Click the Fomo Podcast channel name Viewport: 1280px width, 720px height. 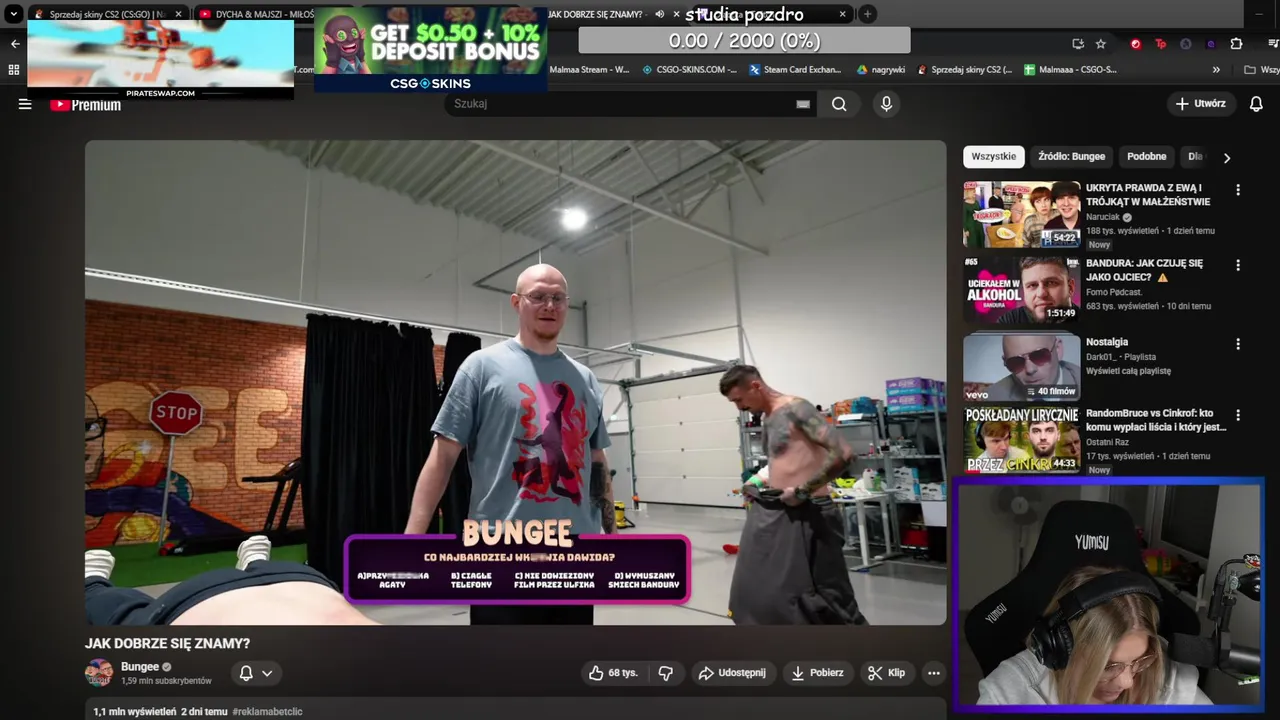point(1115,292)
